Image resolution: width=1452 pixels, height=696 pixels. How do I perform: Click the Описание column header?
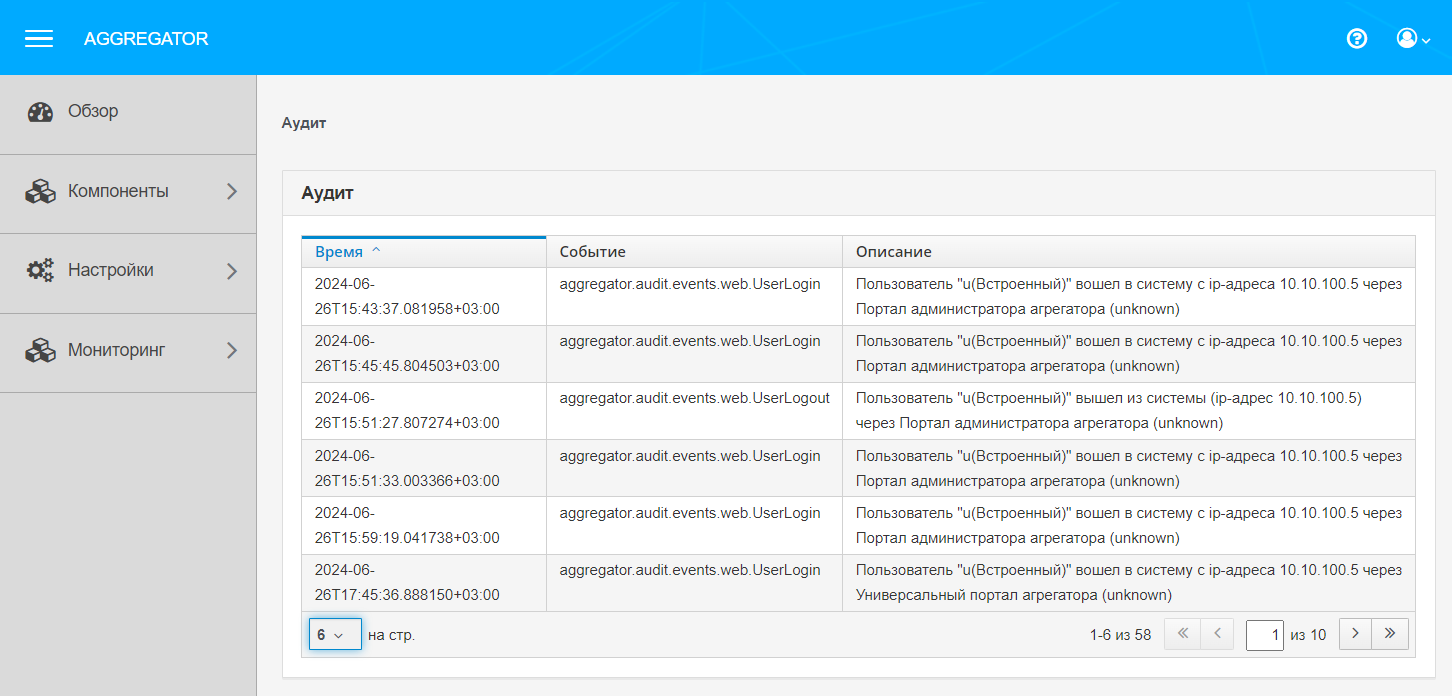click(893, 252)
